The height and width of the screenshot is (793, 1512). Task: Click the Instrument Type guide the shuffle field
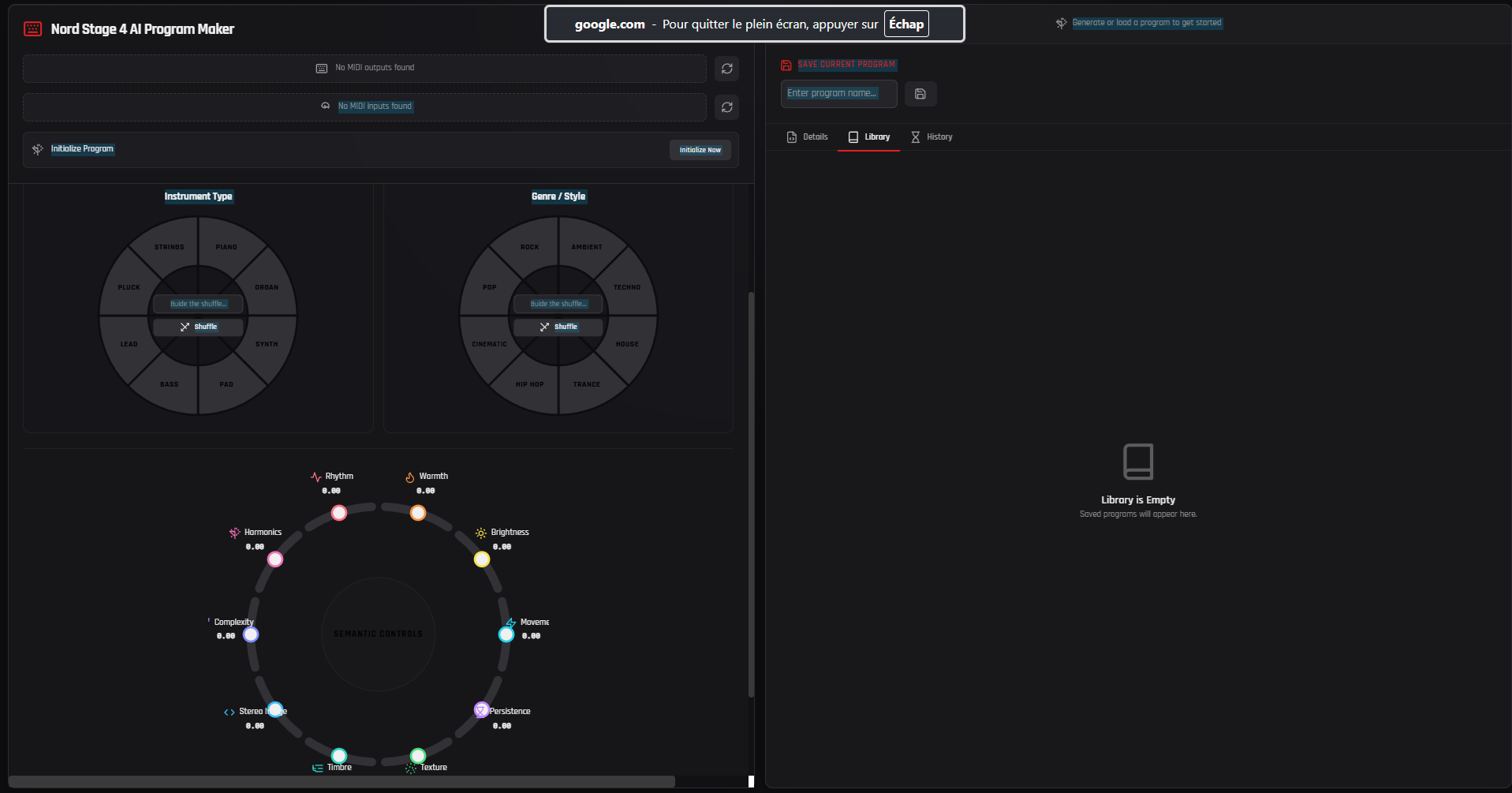click(x=198, y=304)
